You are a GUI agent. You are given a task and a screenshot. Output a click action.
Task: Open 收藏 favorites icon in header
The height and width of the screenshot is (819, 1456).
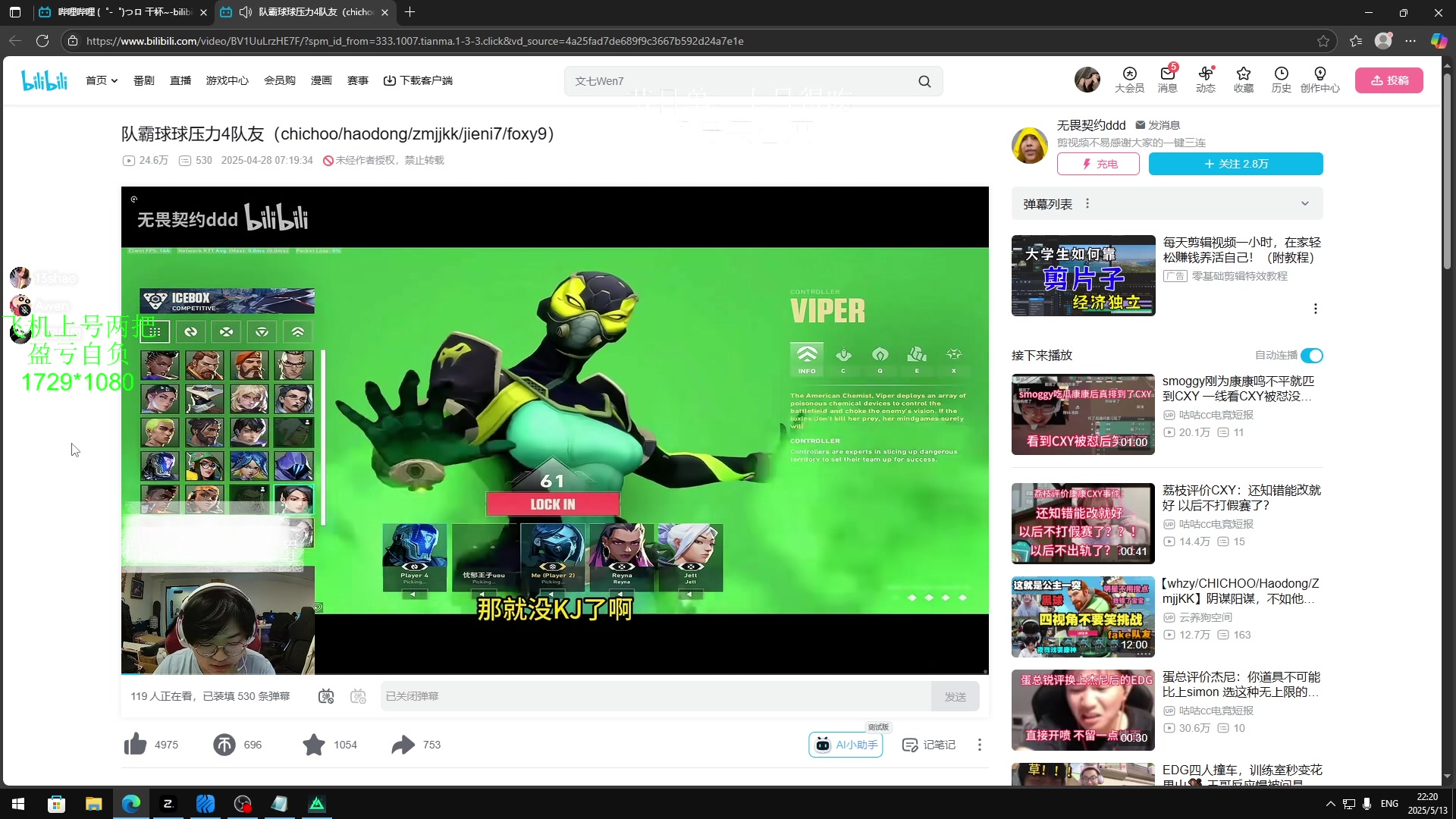click(x=1243, y=80)
